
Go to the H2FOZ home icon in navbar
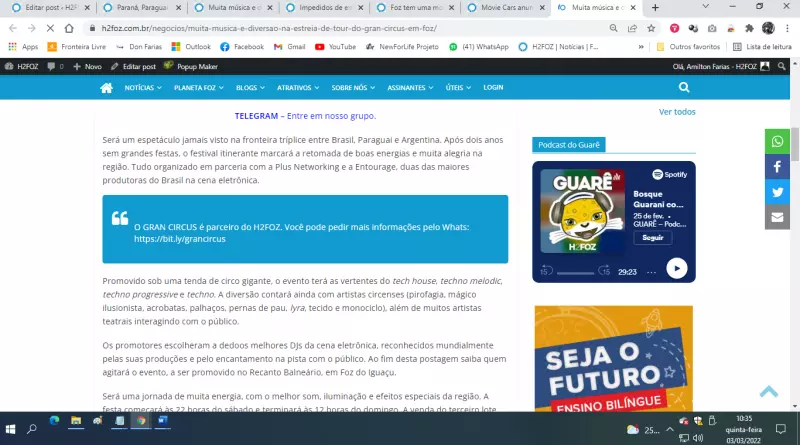(x=106, y=88)
